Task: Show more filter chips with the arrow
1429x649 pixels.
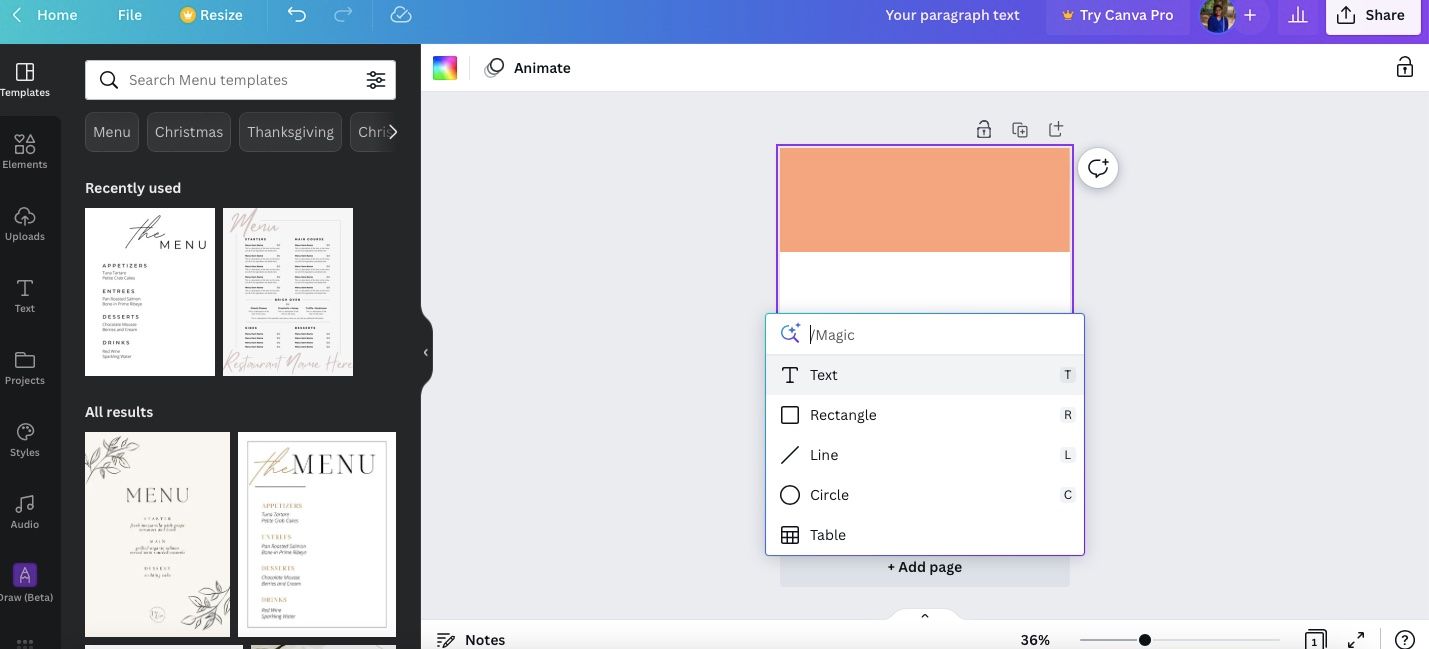Action: [392, 132]
